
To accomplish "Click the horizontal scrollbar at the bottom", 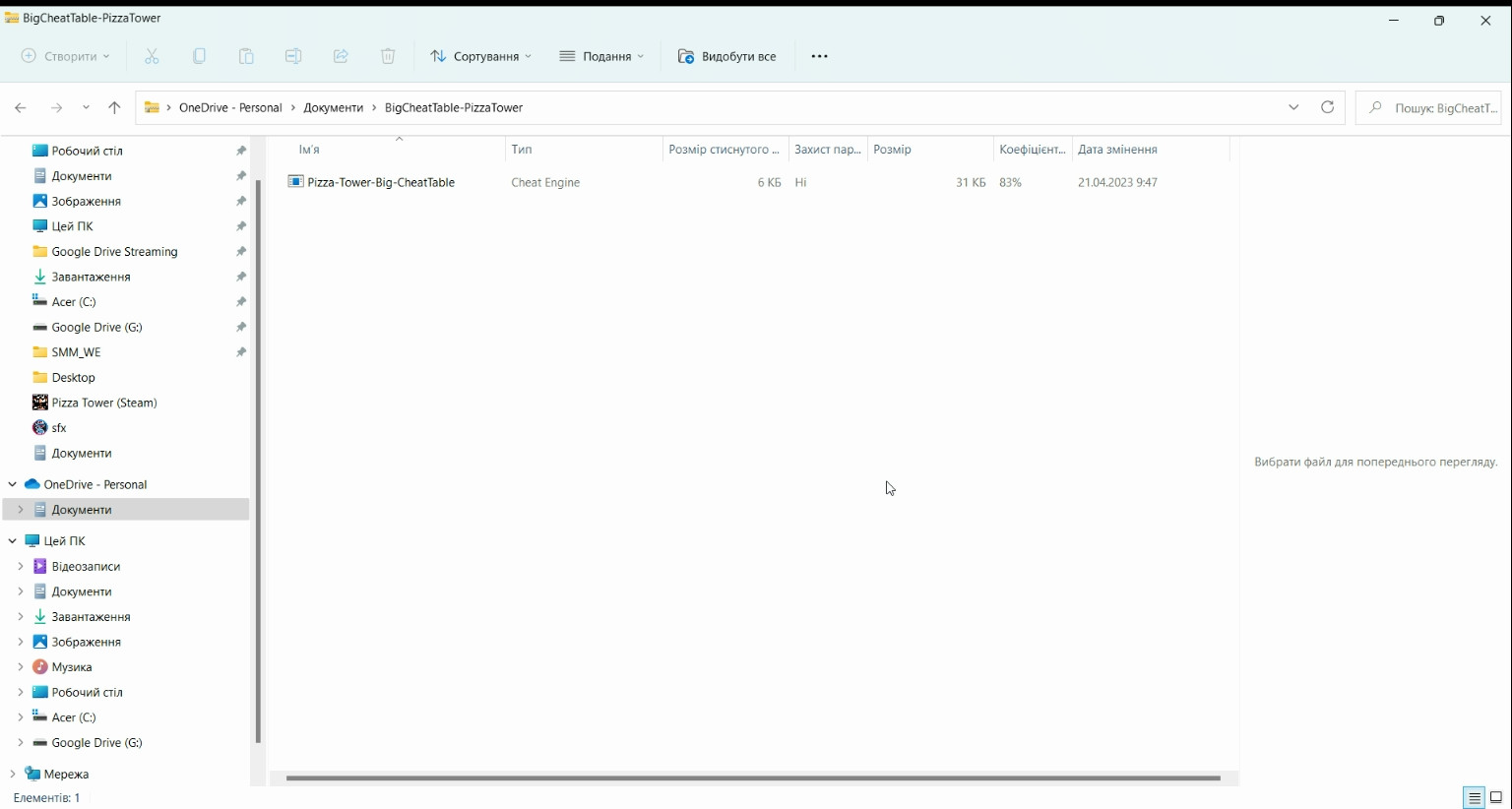I will point(752,778).
